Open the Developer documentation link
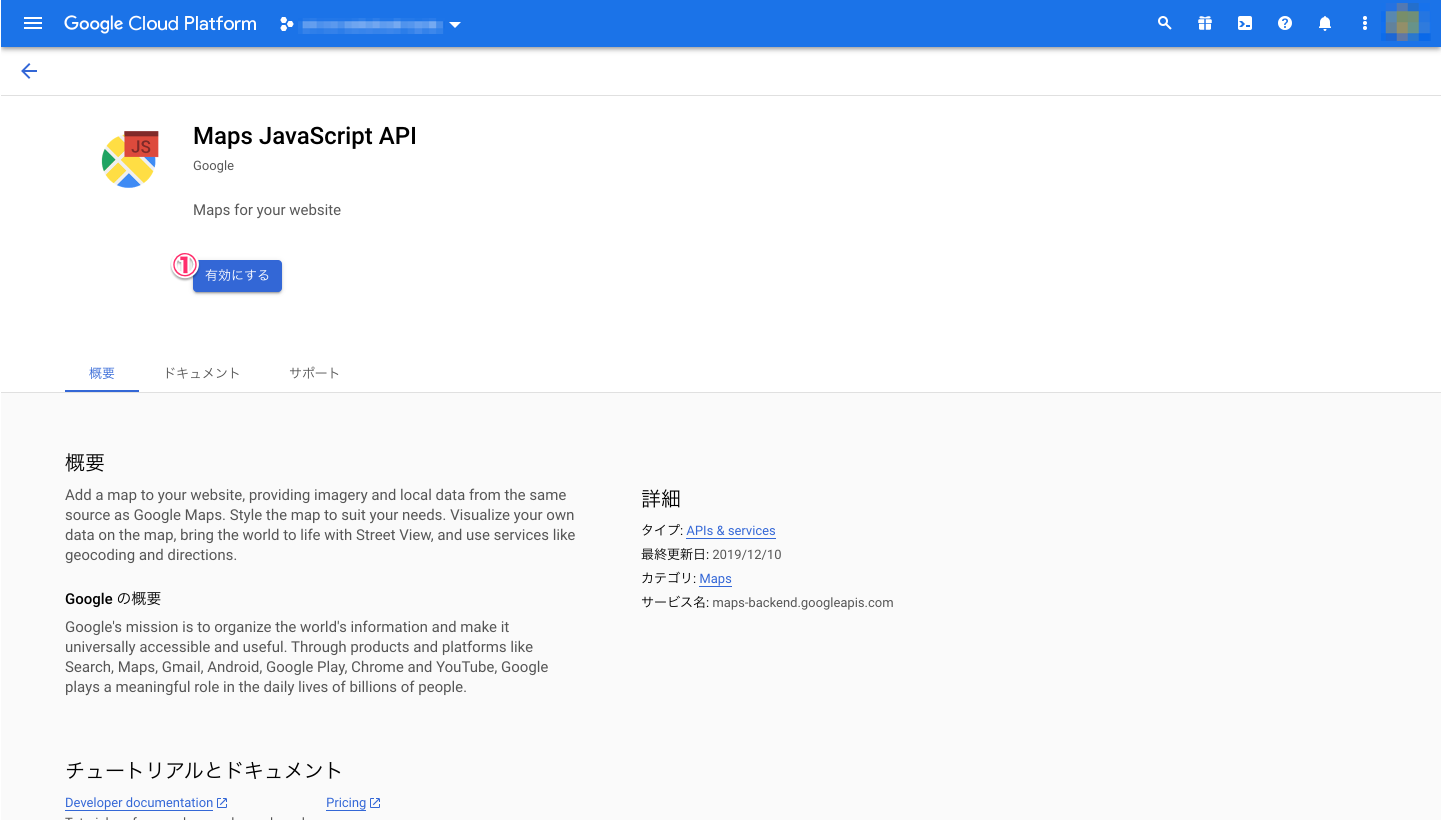1441x820 pixels. pyautogui.click(x=139, y=803)
